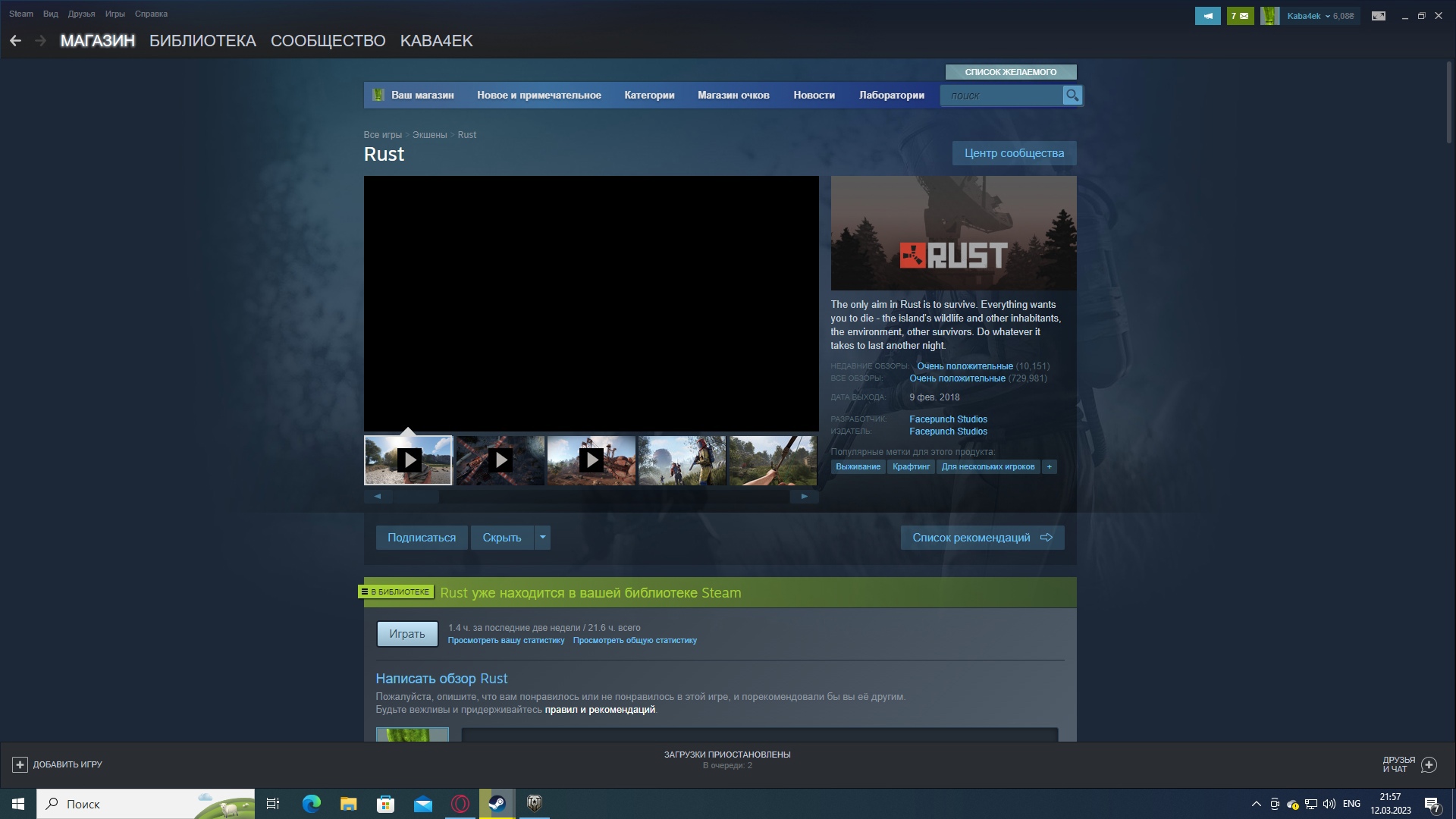Open Windows Start menu
This screenshot has width=1456, height=819.
pos(18,804)
